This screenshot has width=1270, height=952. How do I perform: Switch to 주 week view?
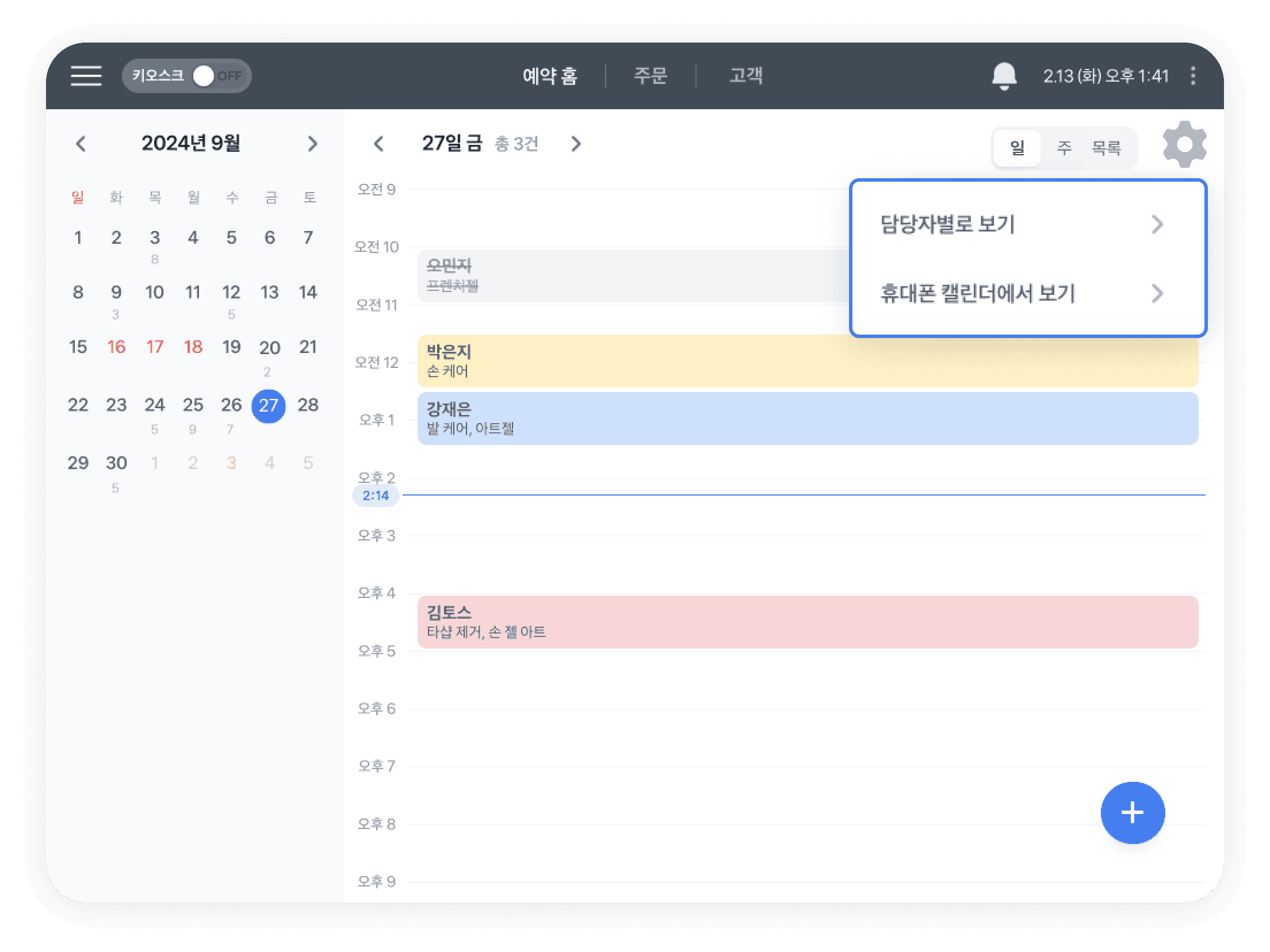click(1064, 148)
